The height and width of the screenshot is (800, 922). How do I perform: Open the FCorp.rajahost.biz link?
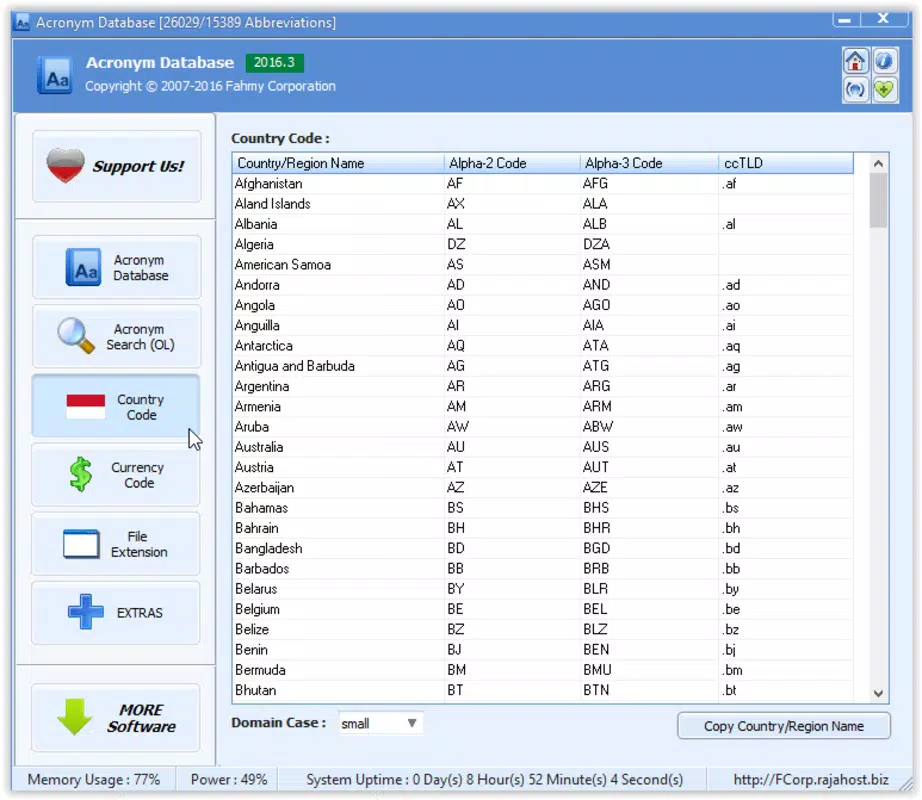click(x=811, y=779)
